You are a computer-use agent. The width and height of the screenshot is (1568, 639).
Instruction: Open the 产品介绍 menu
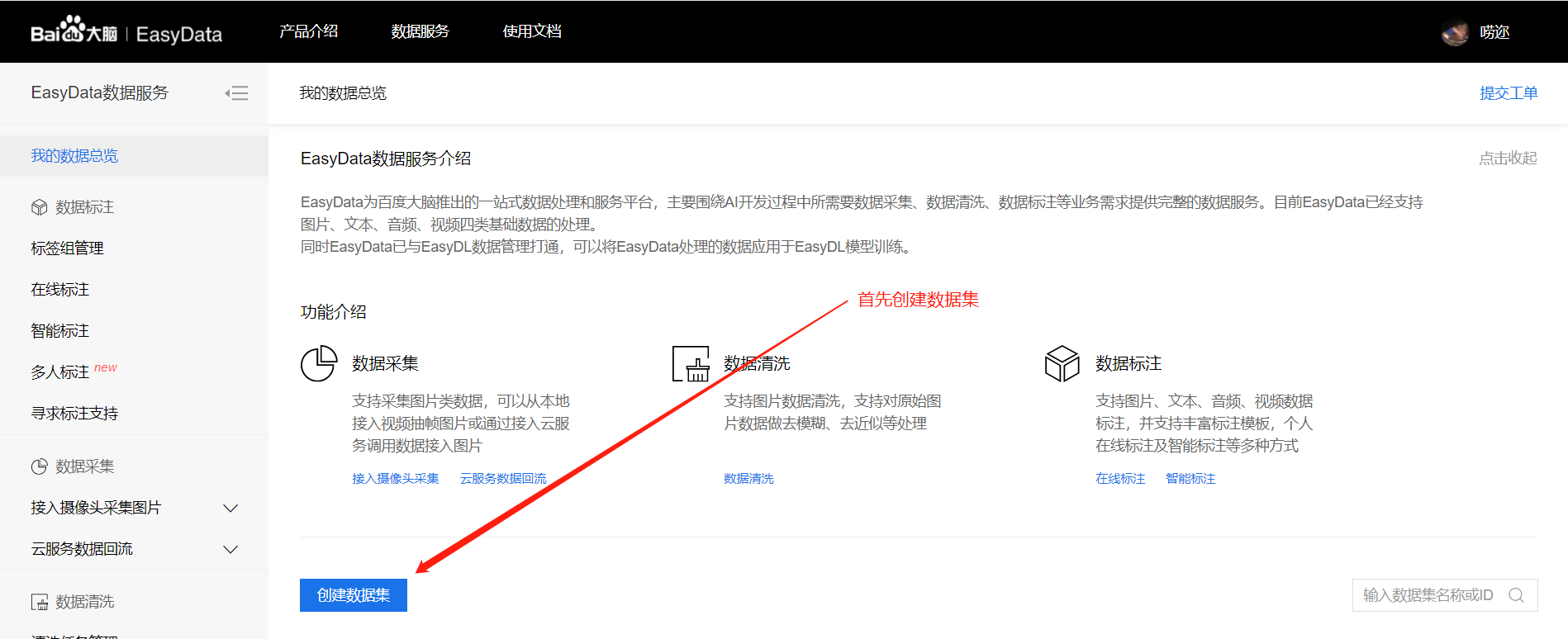coord(308,31)
